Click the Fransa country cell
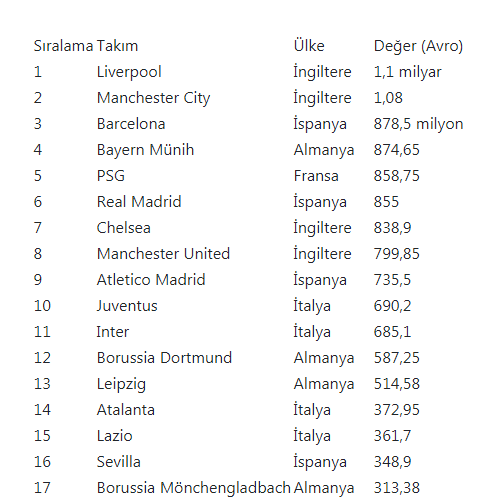 (316, 176)
